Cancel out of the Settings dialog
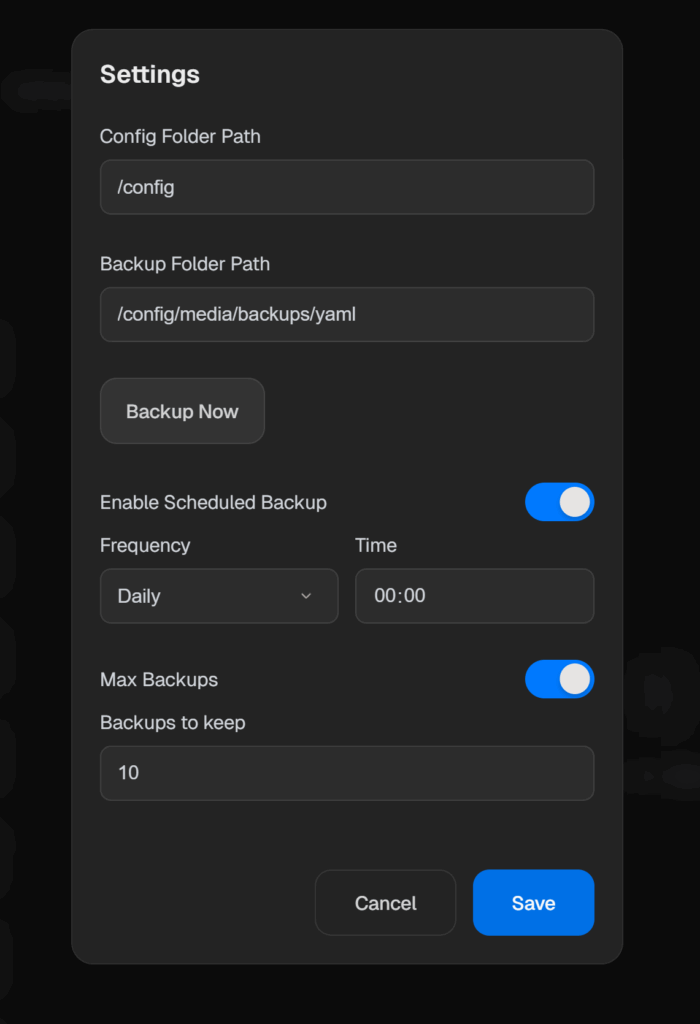The height and width of the screenshot is (1024, 700). point(385,902)
